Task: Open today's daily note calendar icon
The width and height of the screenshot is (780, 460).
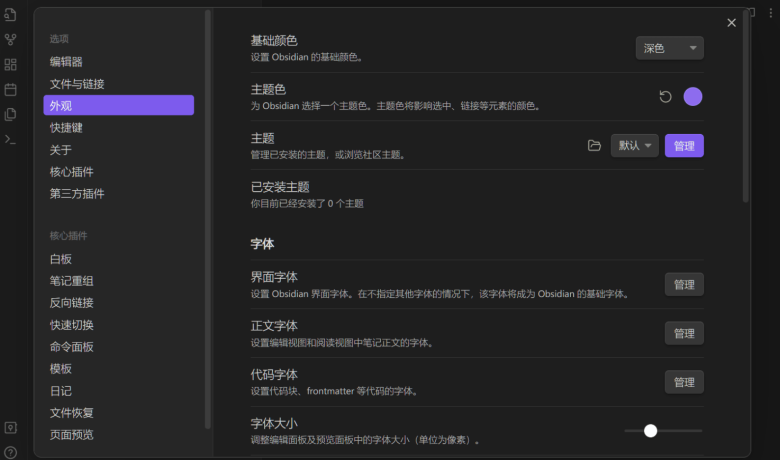Action: click(10, 90)
